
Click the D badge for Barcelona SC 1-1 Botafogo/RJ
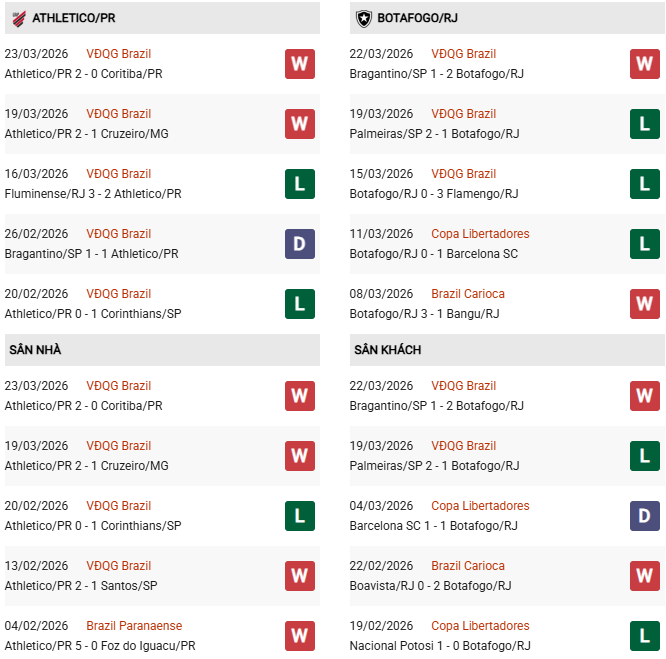coord(645,516)
